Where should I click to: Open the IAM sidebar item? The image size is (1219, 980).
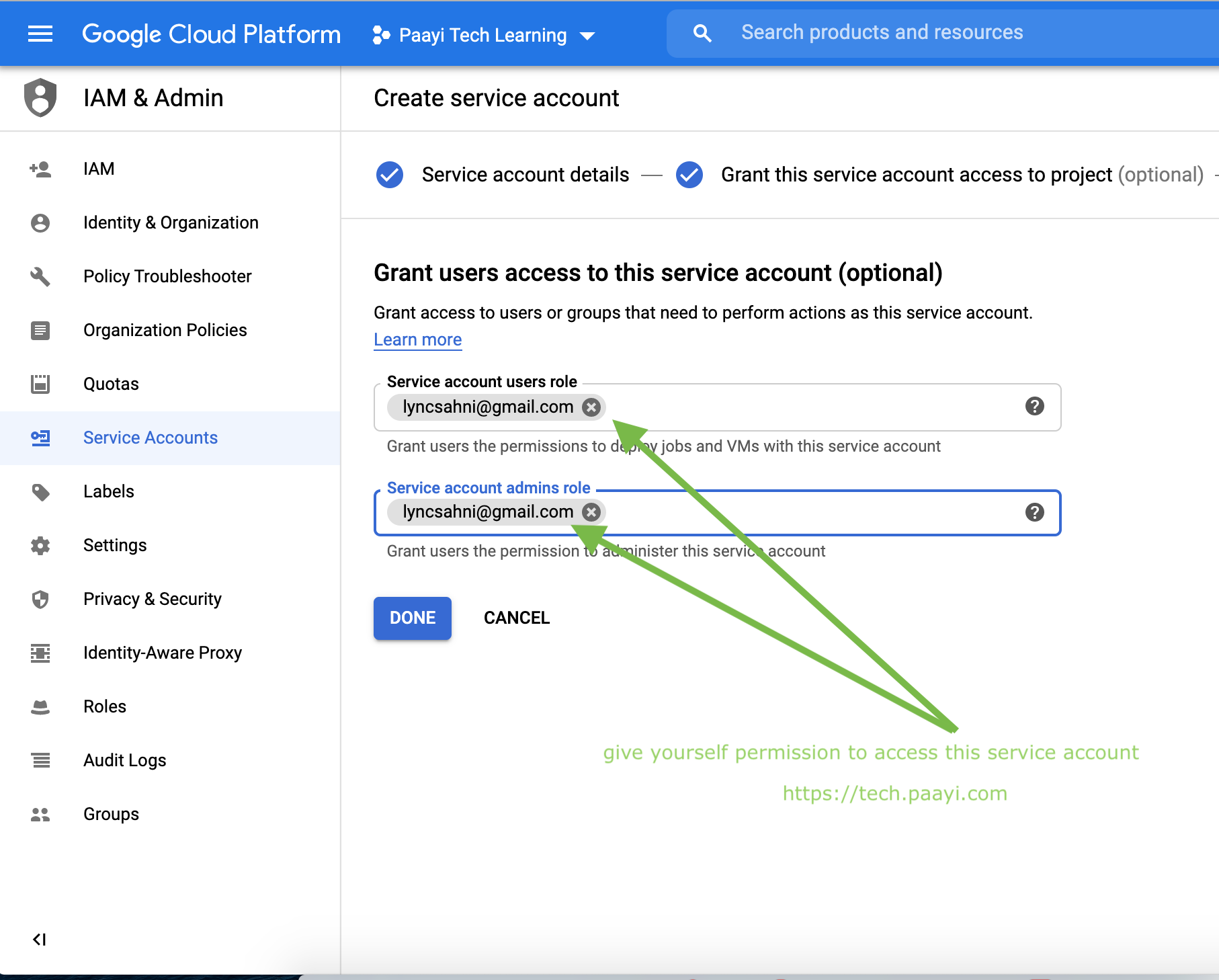pyautogui.click(x=170, y=169)
